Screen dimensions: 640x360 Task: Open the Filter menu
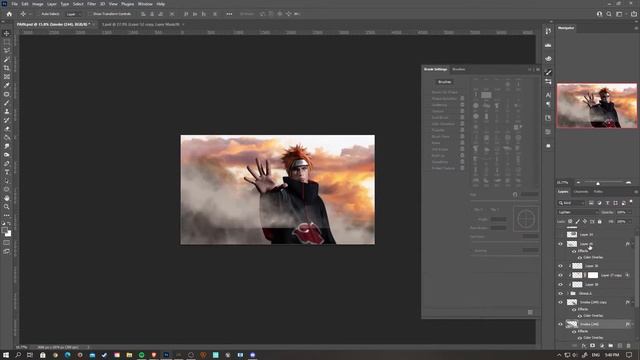coord(91,4)
